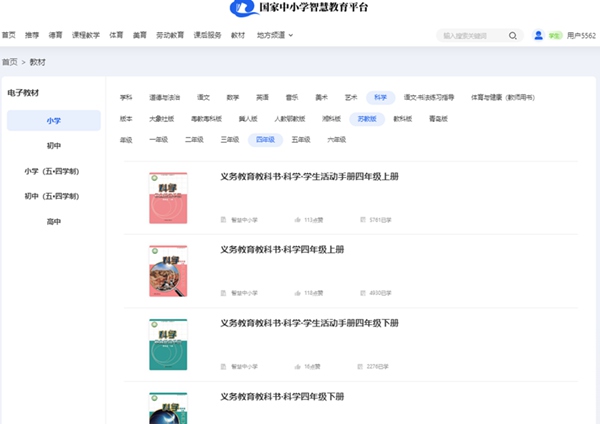
Task: Click the source icon for 学生活动手册四年级下册
Action: [x=223, y=367]
